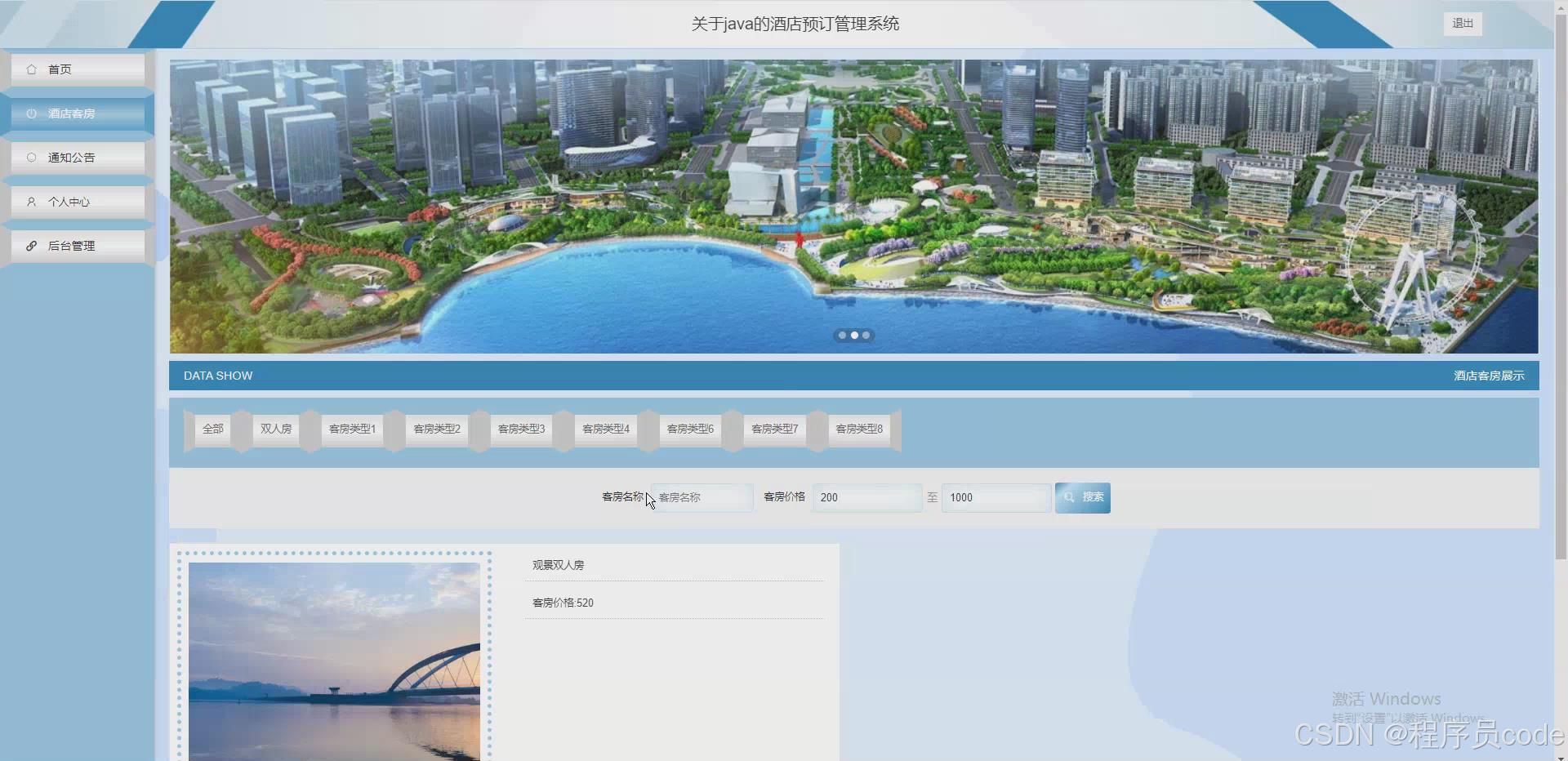The image size is (1568, 761).
Task: Click the magnifier icon in the search button
Action: pos(1070,497)
